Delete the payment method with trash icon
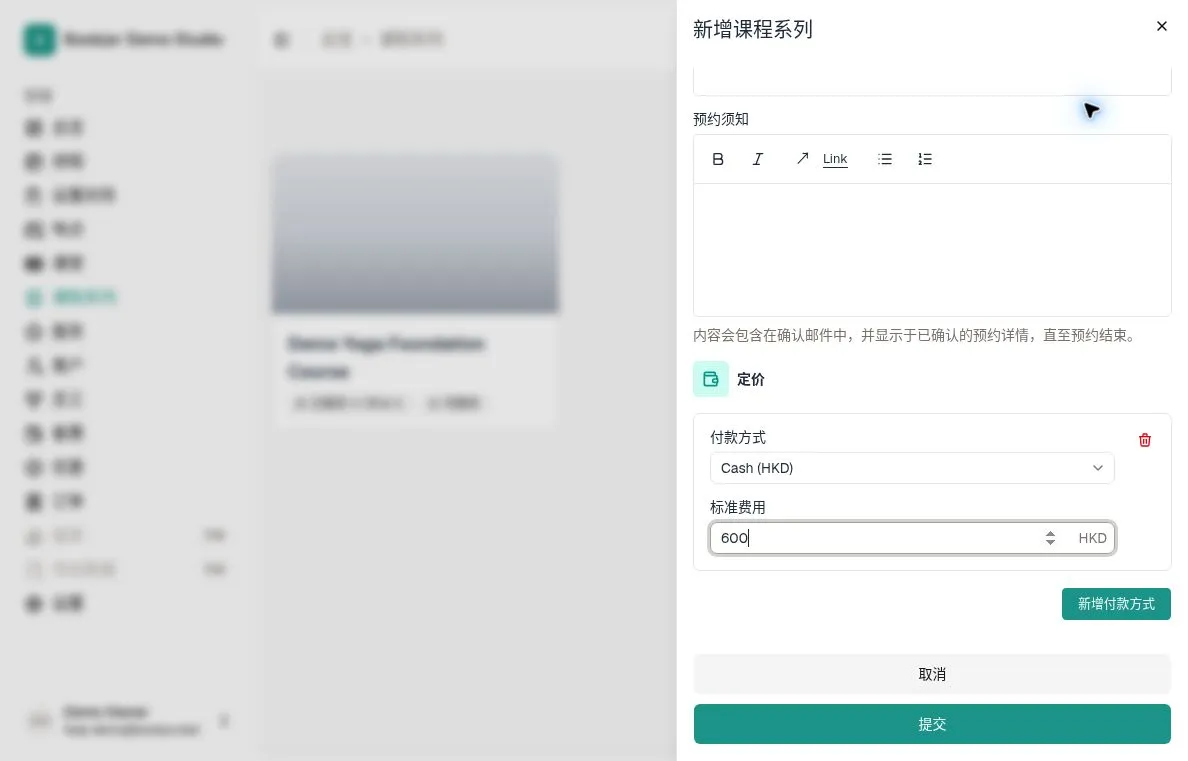The image size is (1188, 761). 1144,440
